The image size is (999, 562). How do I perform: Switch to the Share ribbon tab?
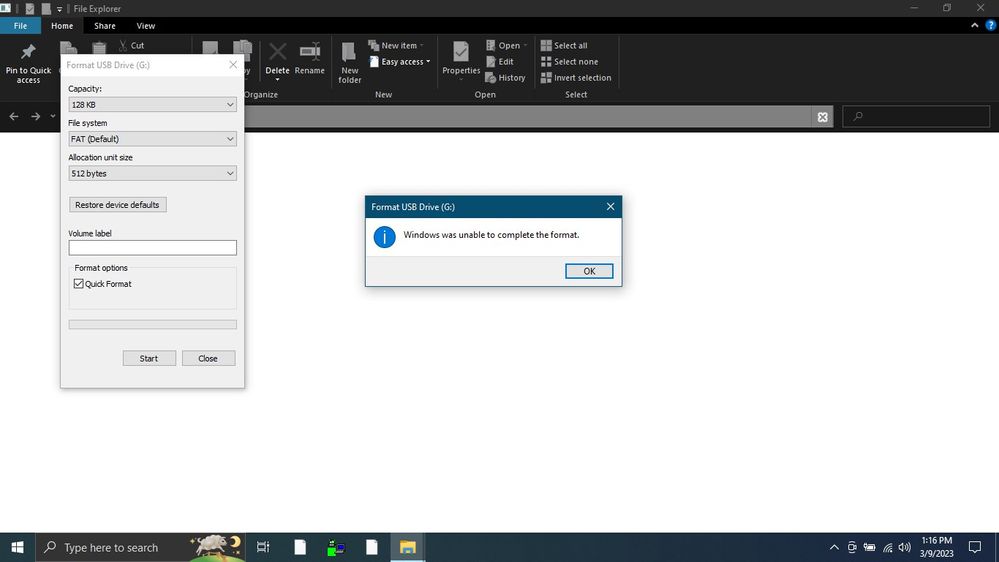pos(104,25)
